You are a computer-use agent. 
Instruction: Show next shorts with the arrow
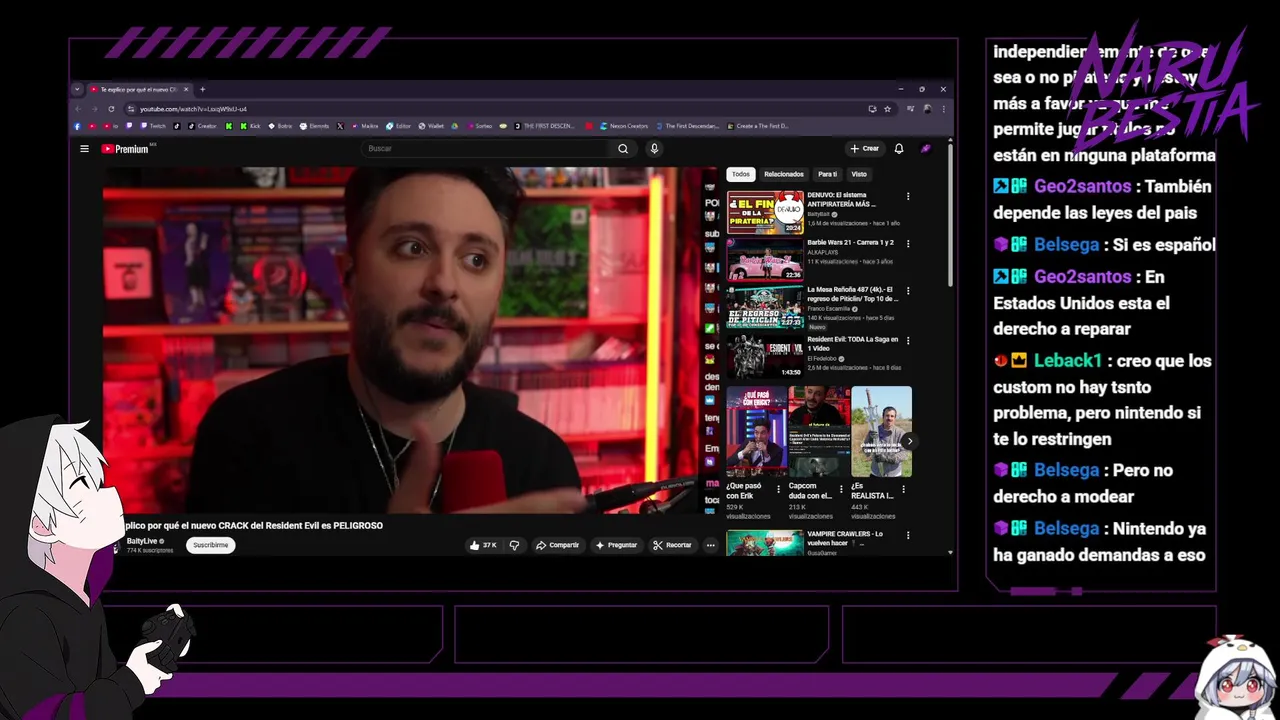tap(909, 441)
